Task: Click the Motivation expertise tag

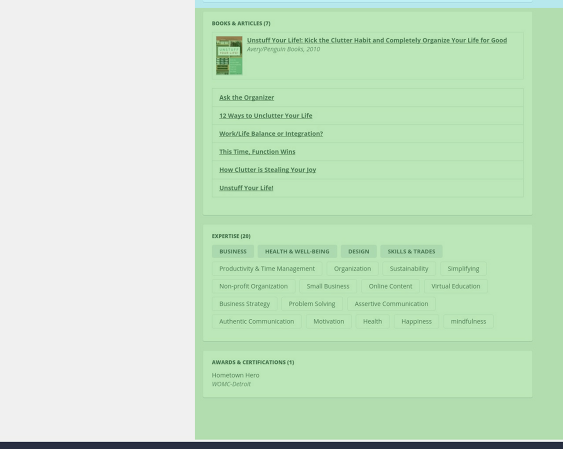Action: pos(329,321)
